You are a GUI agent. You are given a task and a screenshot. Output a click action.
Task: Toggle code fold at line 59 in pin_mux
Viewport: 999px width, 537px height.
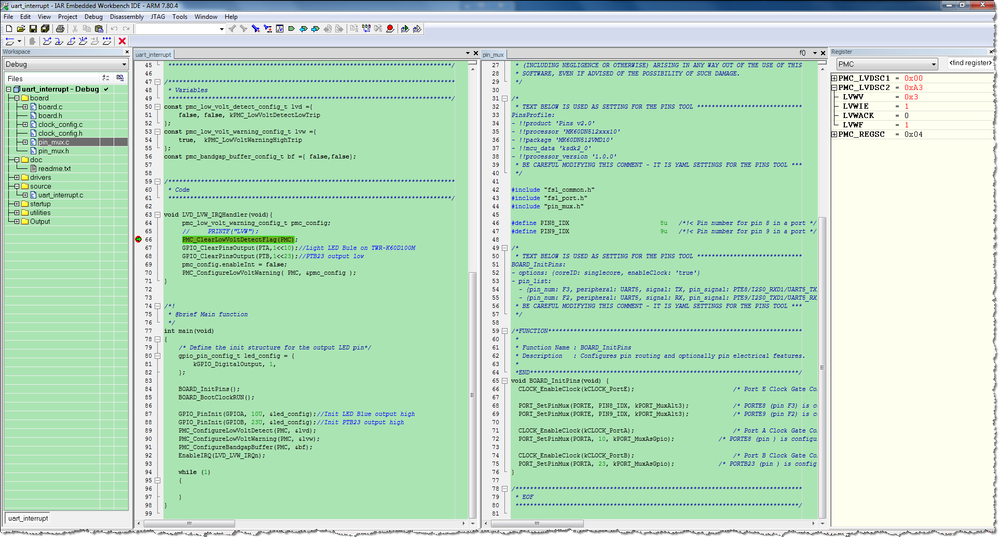(505, 331)
